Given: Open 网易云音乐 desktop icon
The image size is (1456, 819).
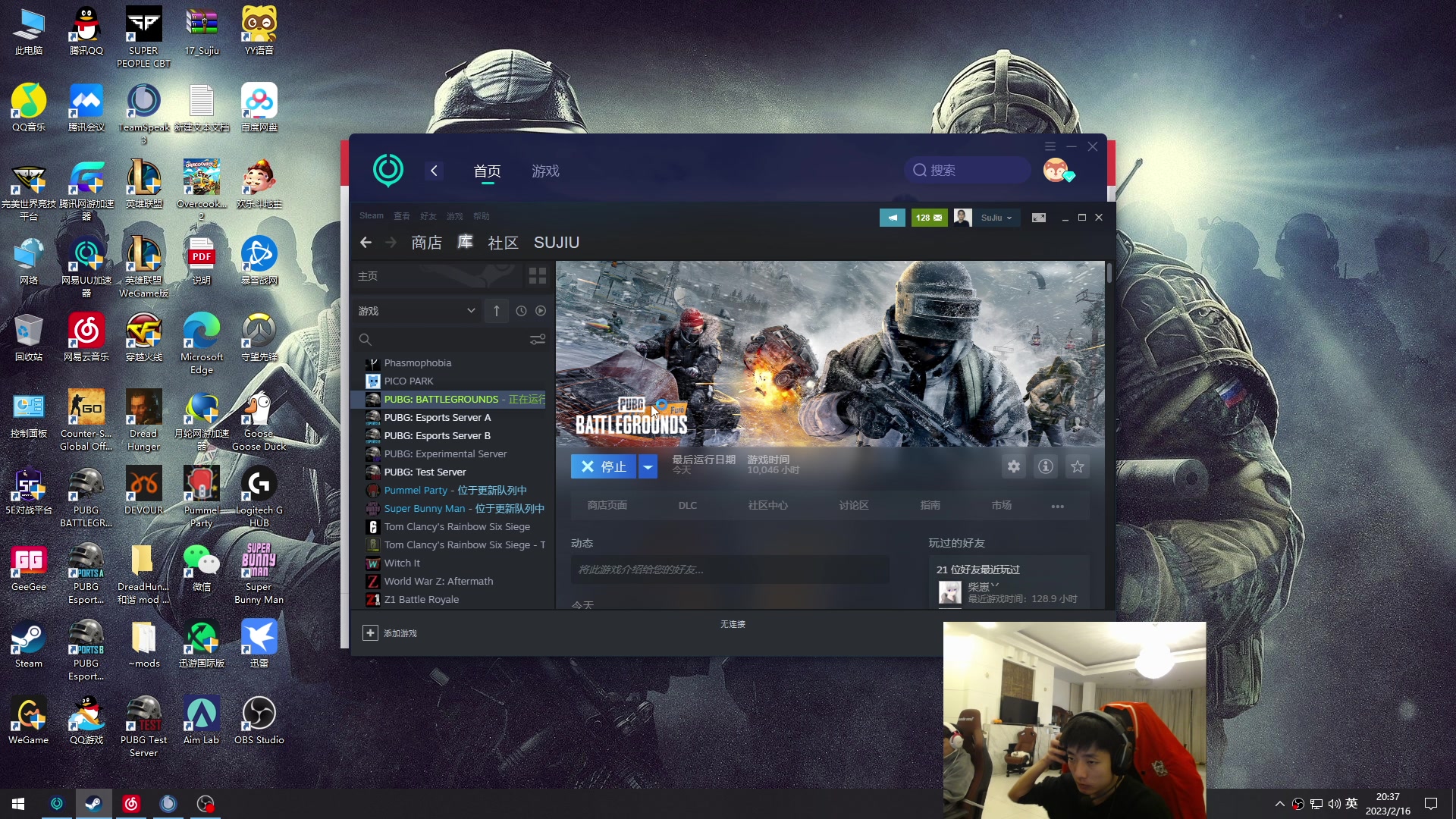Looking at the screenshot, I should (x=86, y=337).
